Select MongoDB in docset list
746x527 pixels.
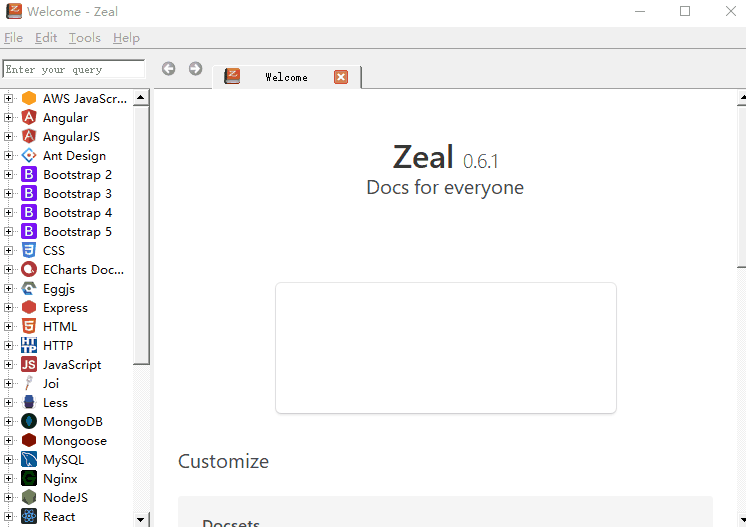click(73, 422)
